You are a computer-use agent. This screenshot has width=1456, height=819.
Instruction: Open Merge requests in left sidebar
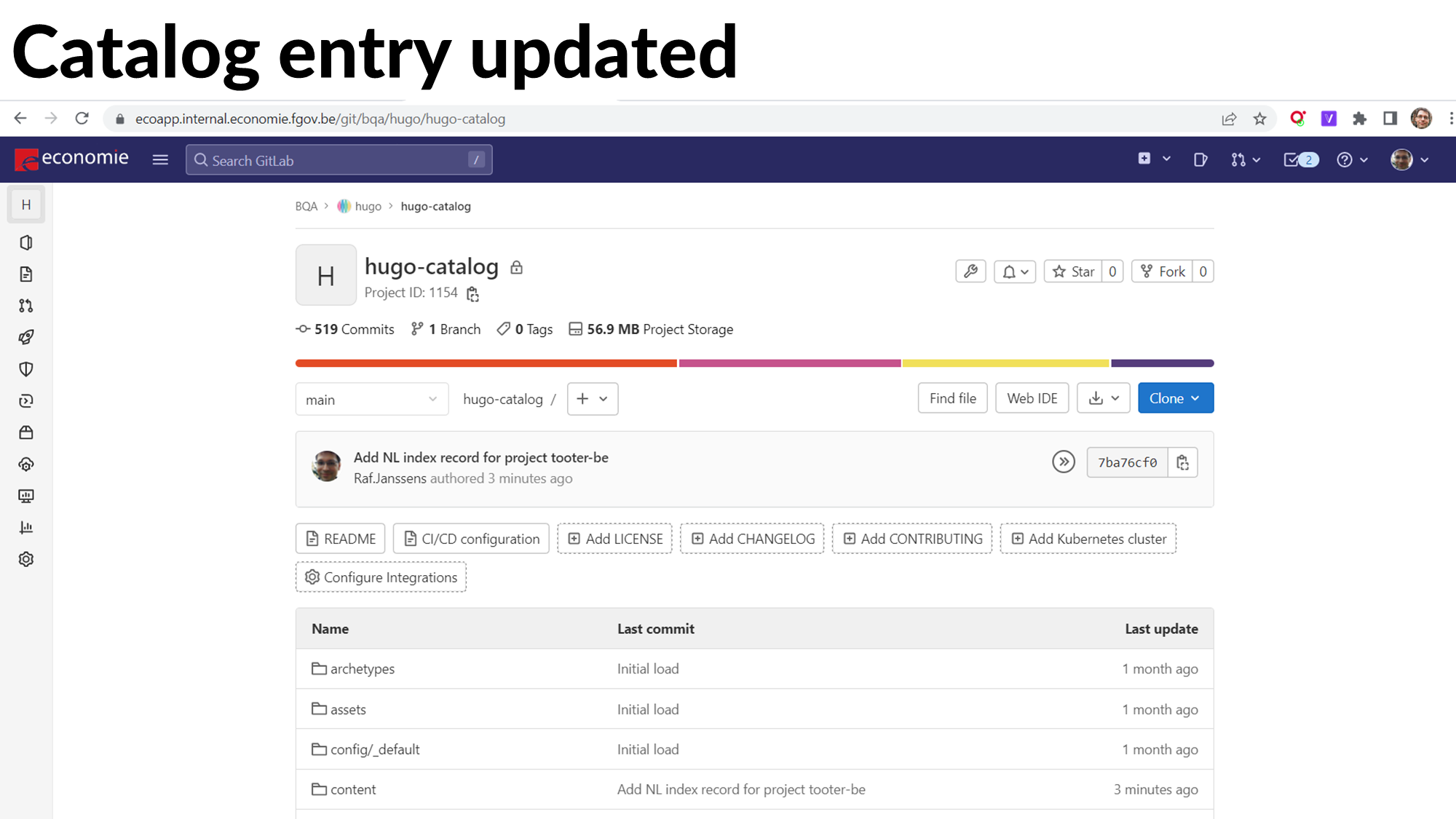(26, 306)
